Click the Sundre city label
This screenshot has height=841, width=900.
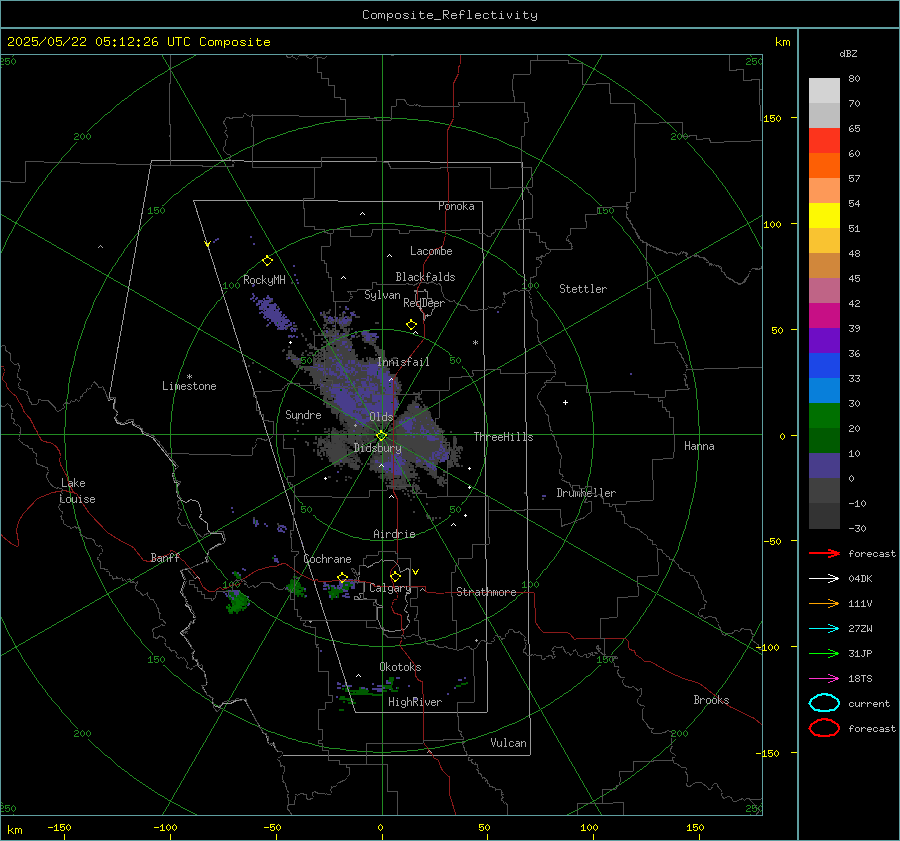(303, 414)
